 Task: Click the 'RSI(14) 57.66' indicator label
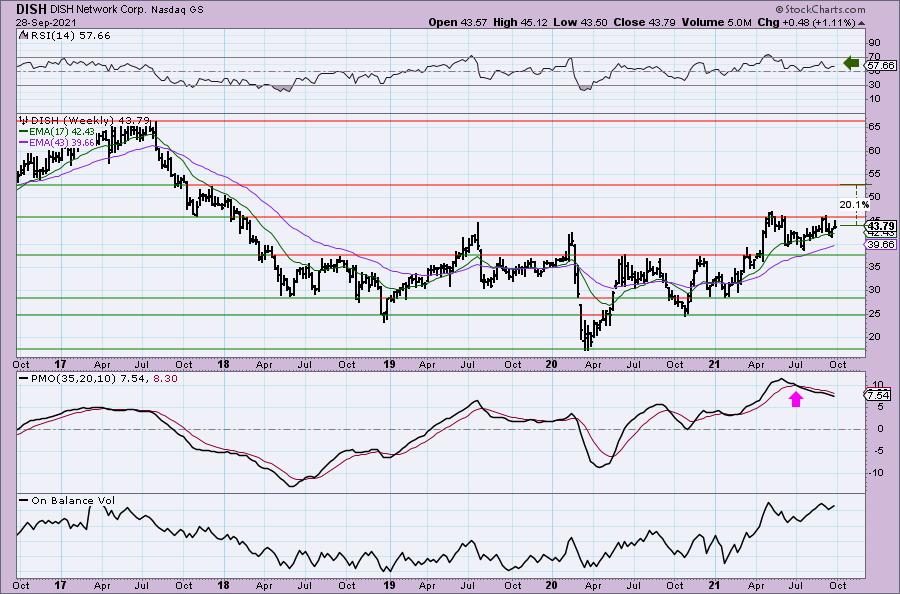click(x=69, y=36)
